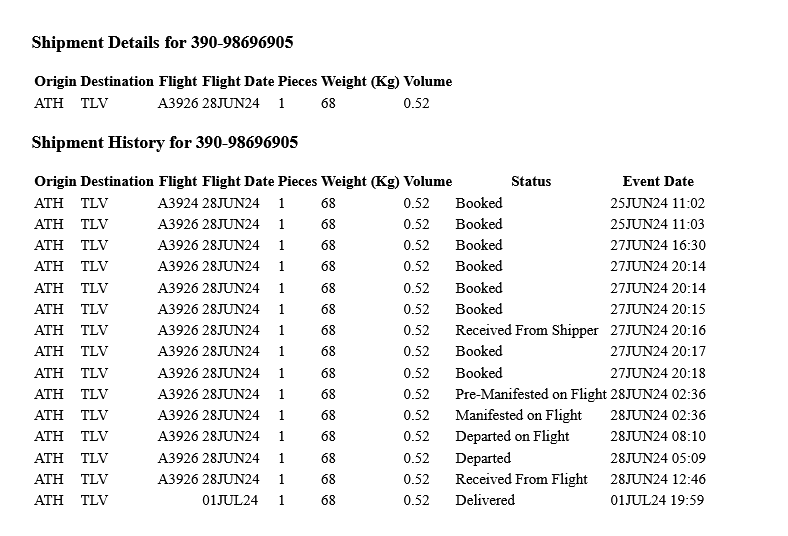Image resolution: width=788 pixels, height=536 pixels.
Task: Click the 01JUL24 flight date cell
Action: pos(230,500)
